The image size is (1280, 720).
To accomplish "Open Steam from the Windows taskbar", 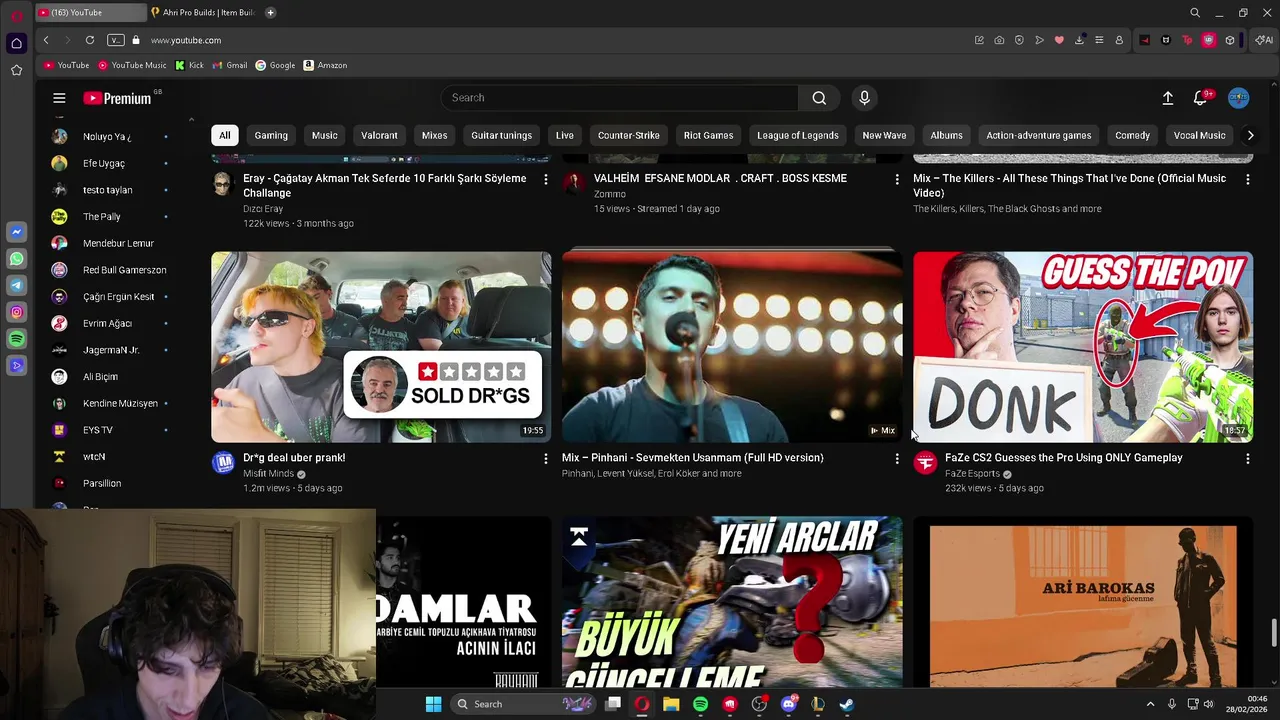I will coord(846,704).
